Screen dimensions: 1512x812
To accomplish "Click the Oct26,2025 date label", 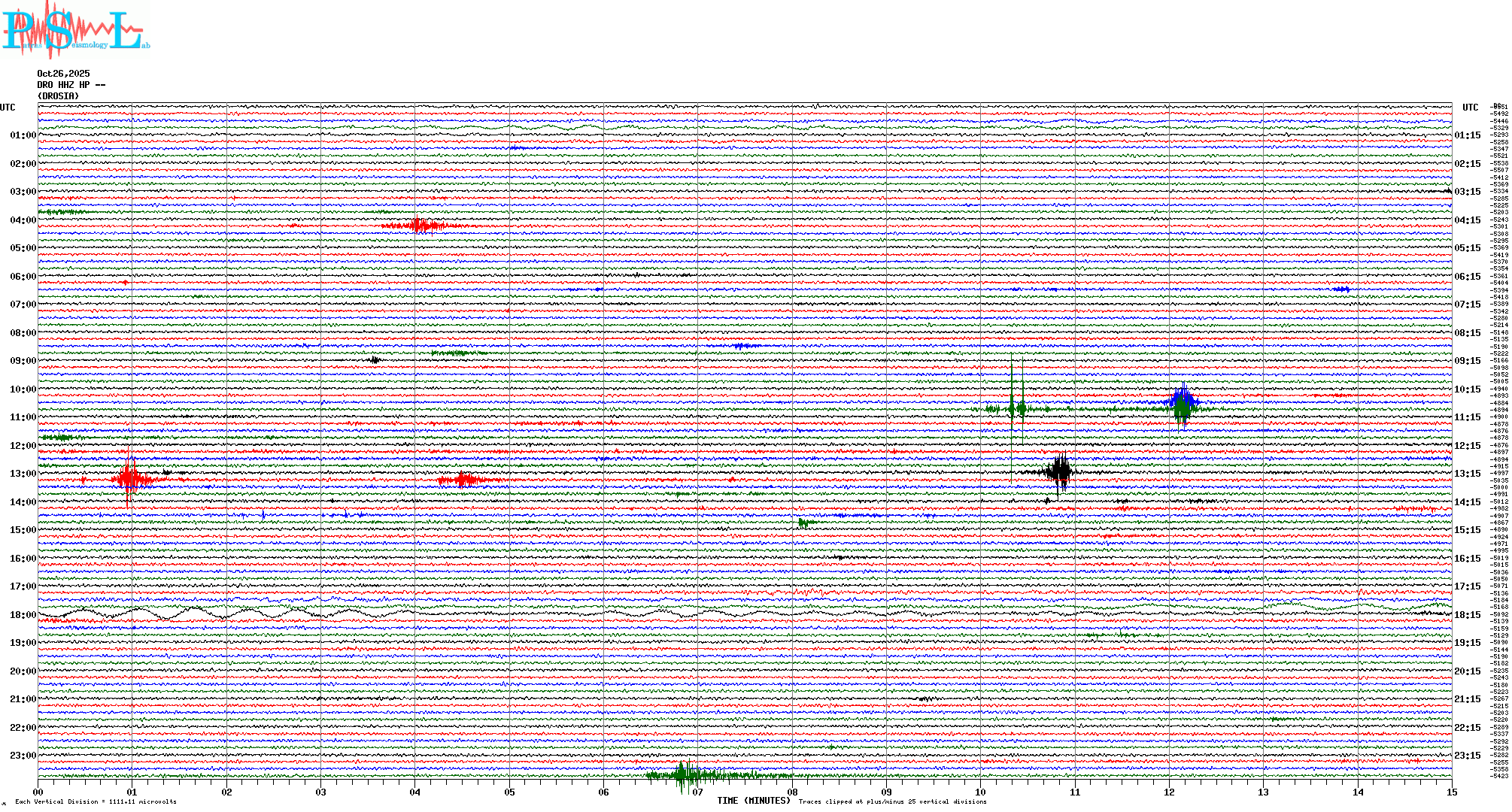I will pyautogui.click(x=63, y=74).
